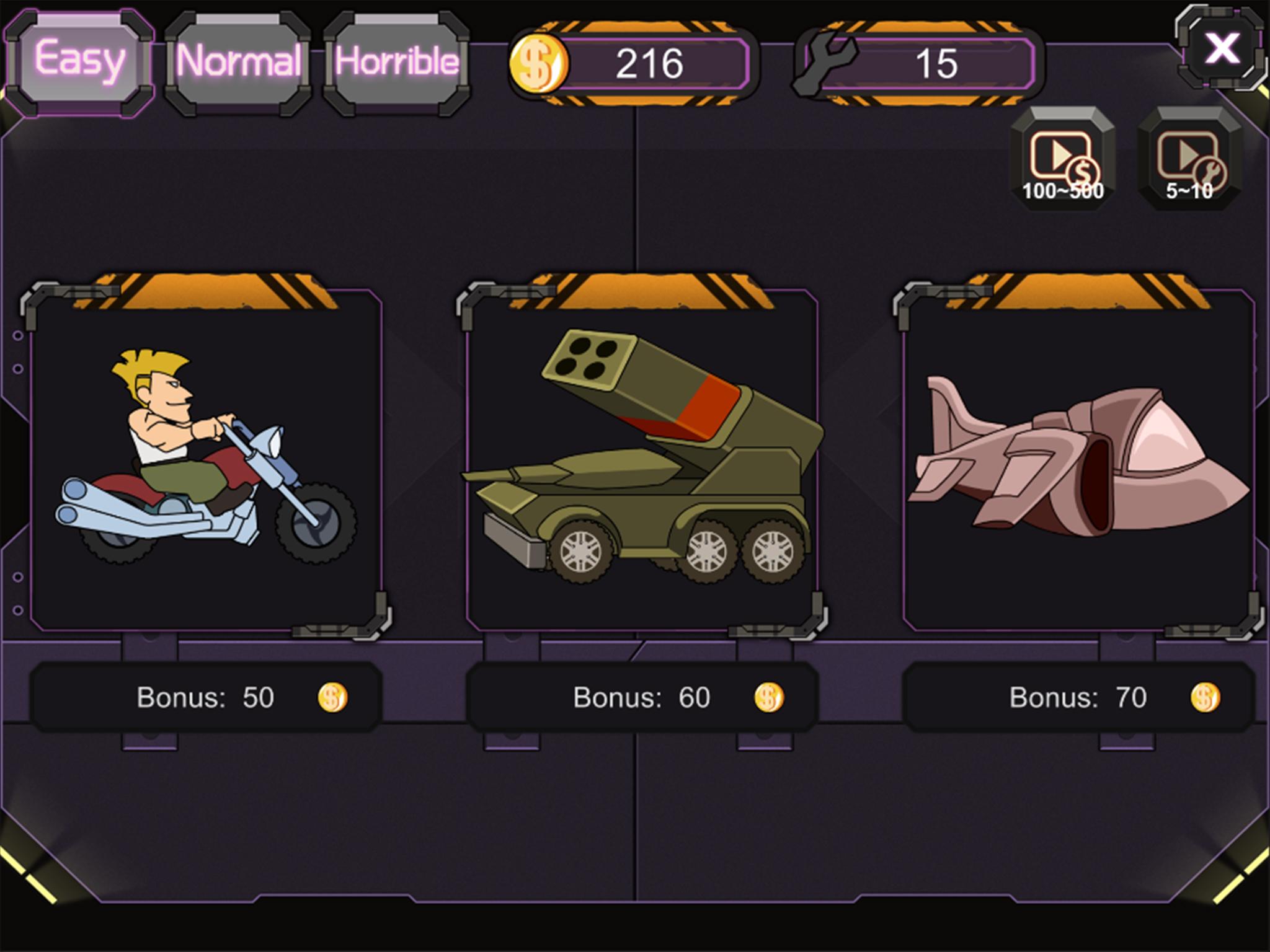Click the Bonus: 70 reward bar
This screenshot has height=952, width=1270.
[x=1078, y=697]
